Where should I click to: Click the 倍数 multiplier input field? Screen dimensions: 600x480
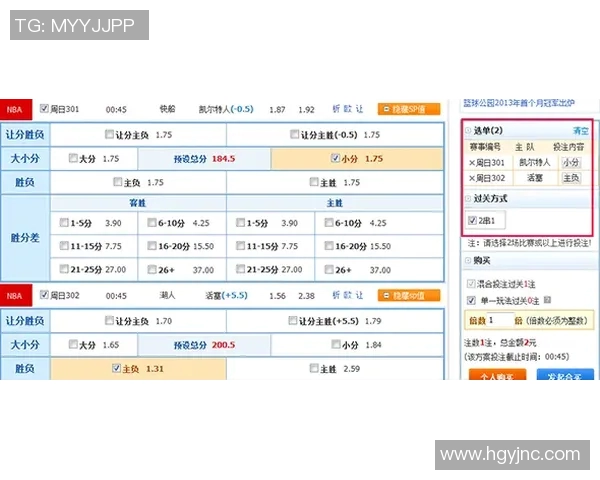[x=498, y=320]
